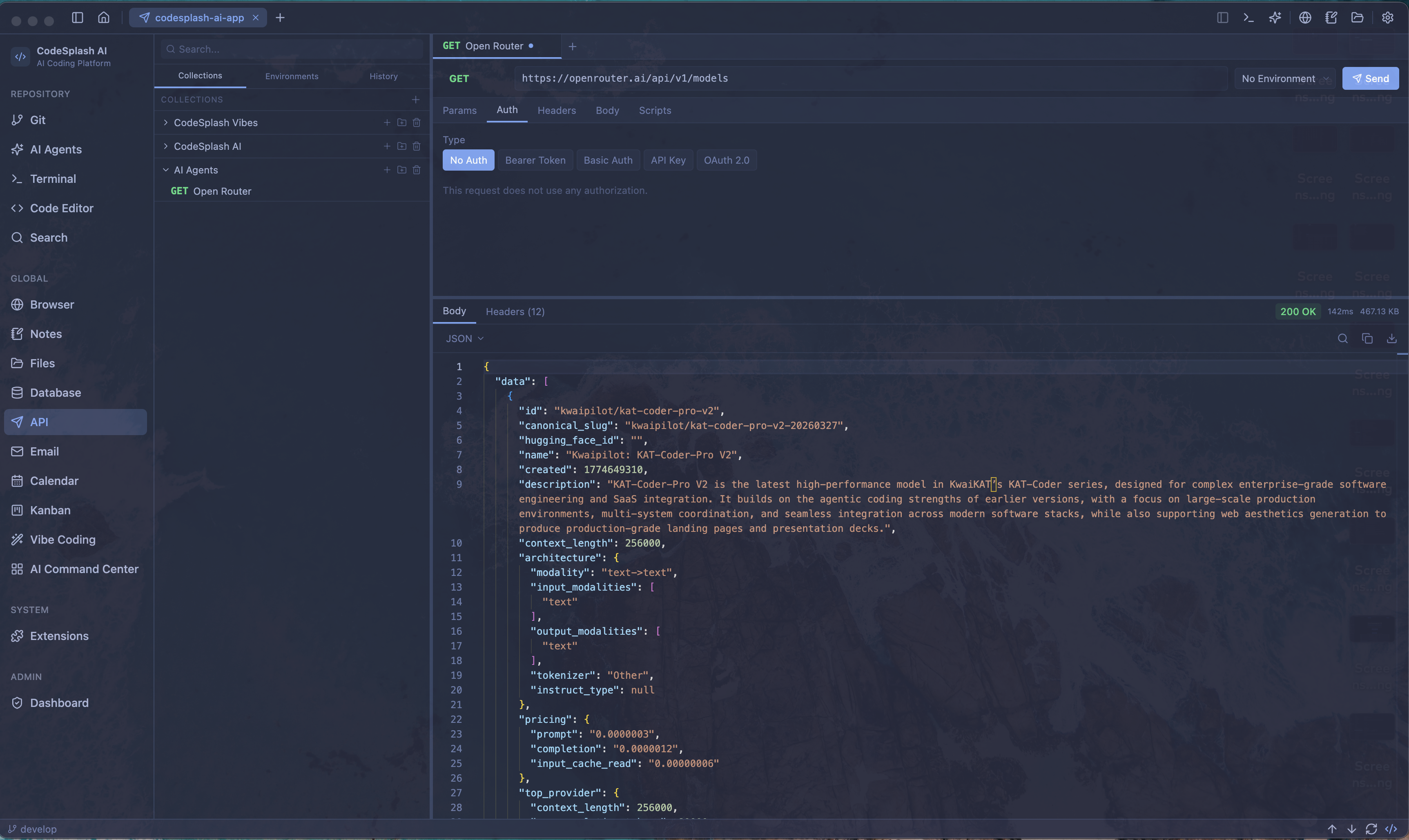This screenshot has width=1409, height=840.
Task: Switch to the Headers request tab
Action: 556,110
